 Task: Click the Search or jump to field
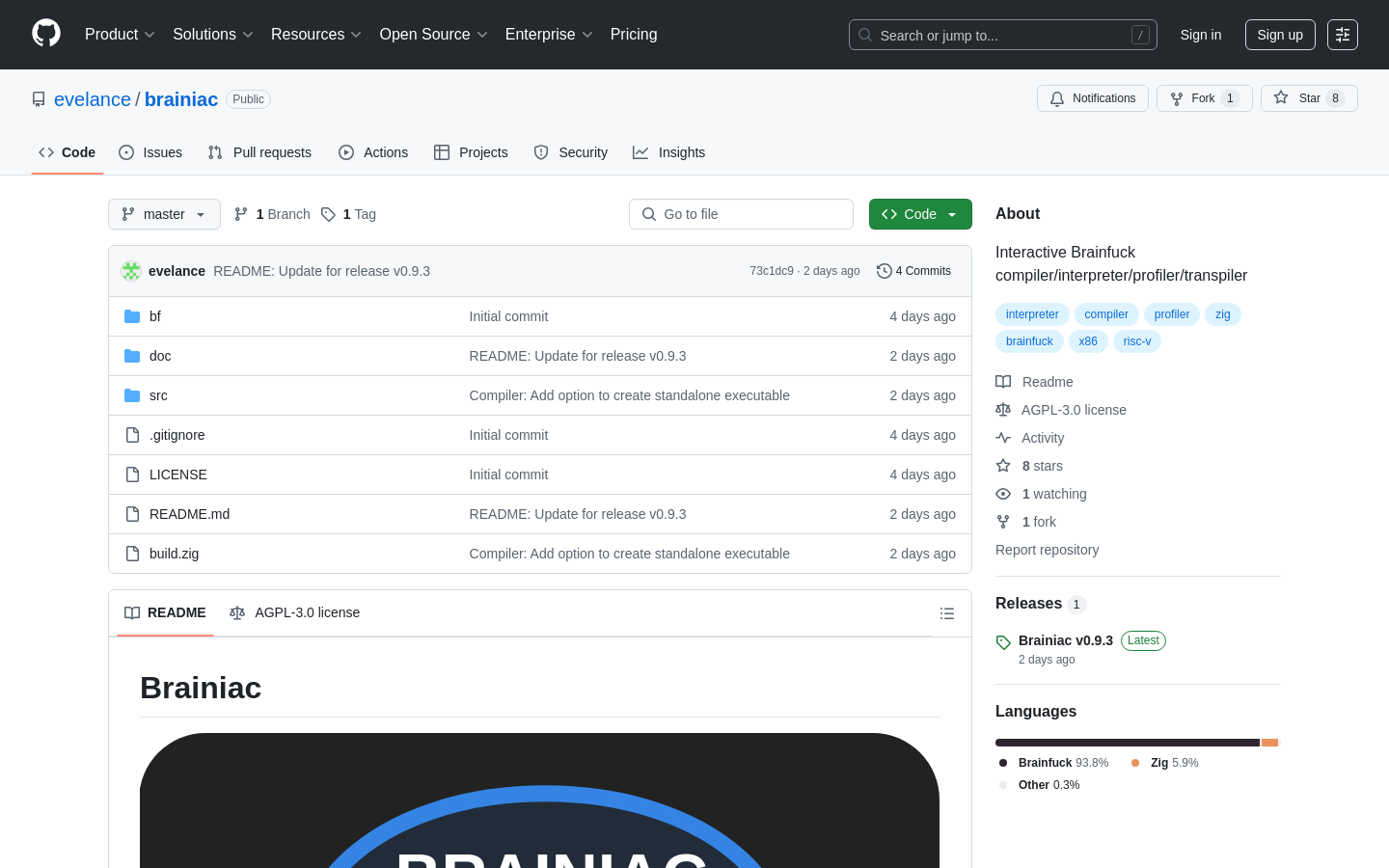point(1003,35)
